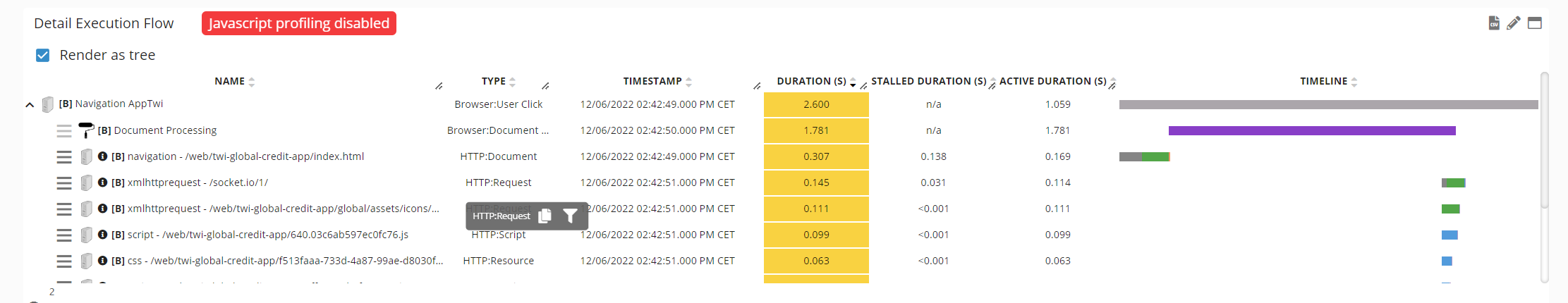The width and height of the screenshot is (1568, 303).
Task: Sort by Duration (S) column
Action: click(811, 81)
